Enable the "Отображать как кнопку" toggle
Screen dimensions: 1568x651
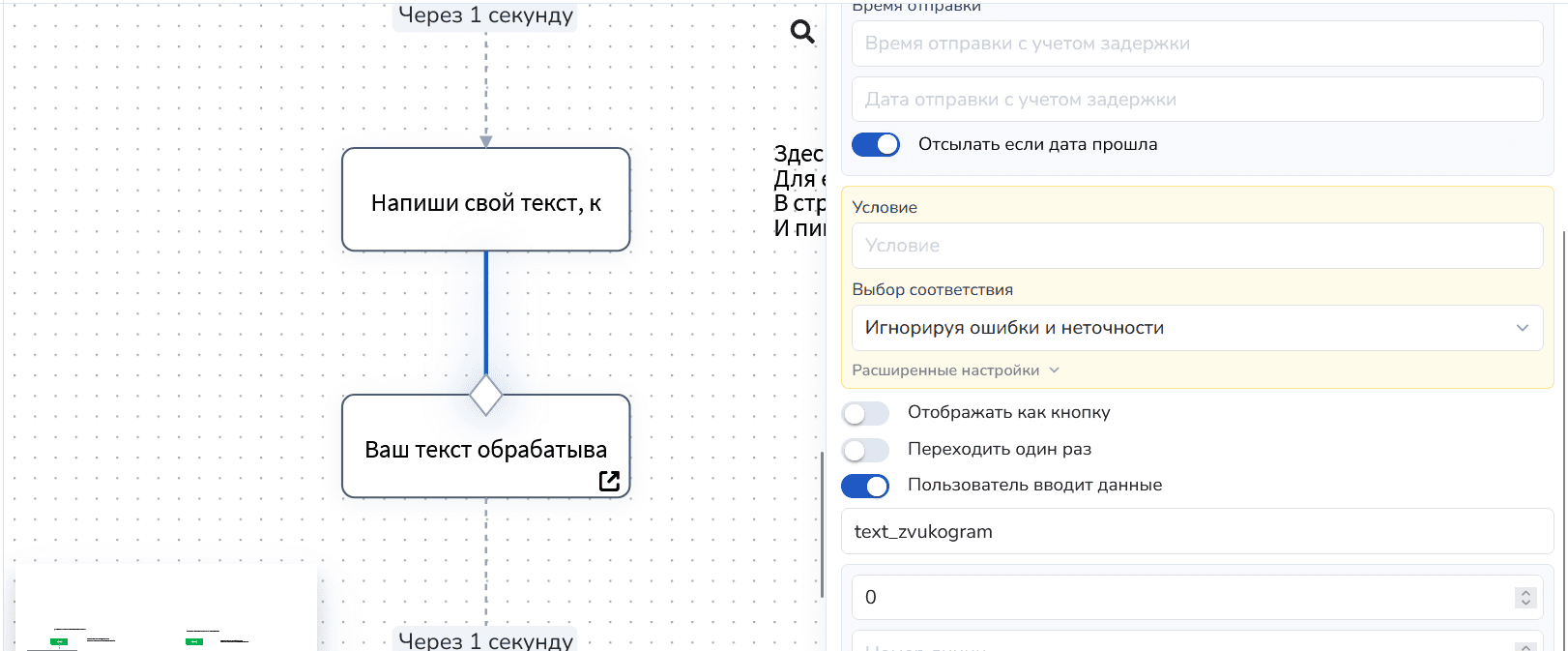click(865, 413)
